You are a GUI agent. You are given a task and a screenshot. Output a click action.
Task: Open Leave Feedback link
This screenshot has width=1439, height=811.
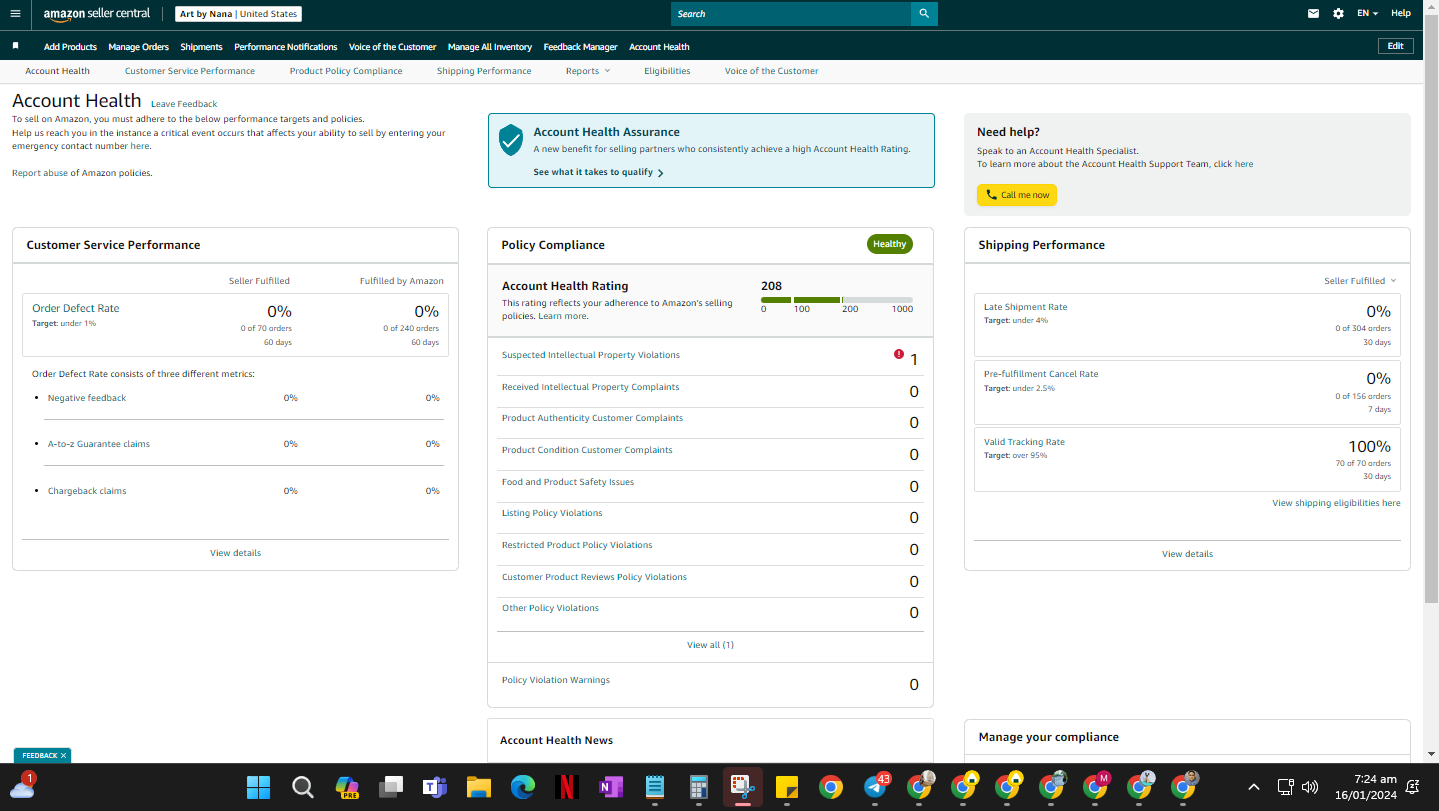coord(184,104)
